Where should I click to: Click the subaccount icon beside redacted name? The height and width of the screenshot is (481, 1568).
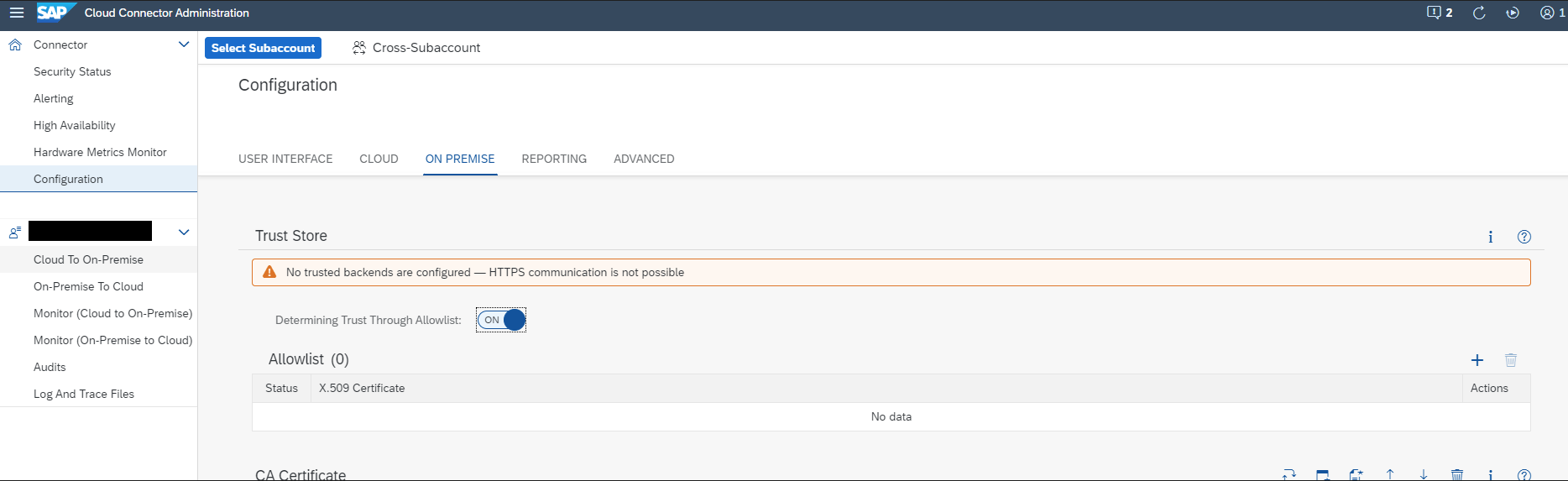[x=15, y=232]
